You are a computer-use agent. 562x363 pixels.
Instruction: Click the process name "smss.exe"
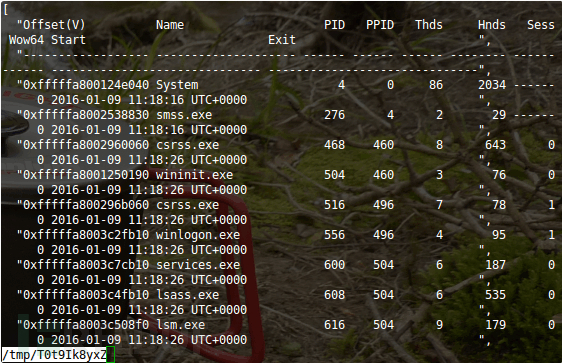[x=184, y=115]
